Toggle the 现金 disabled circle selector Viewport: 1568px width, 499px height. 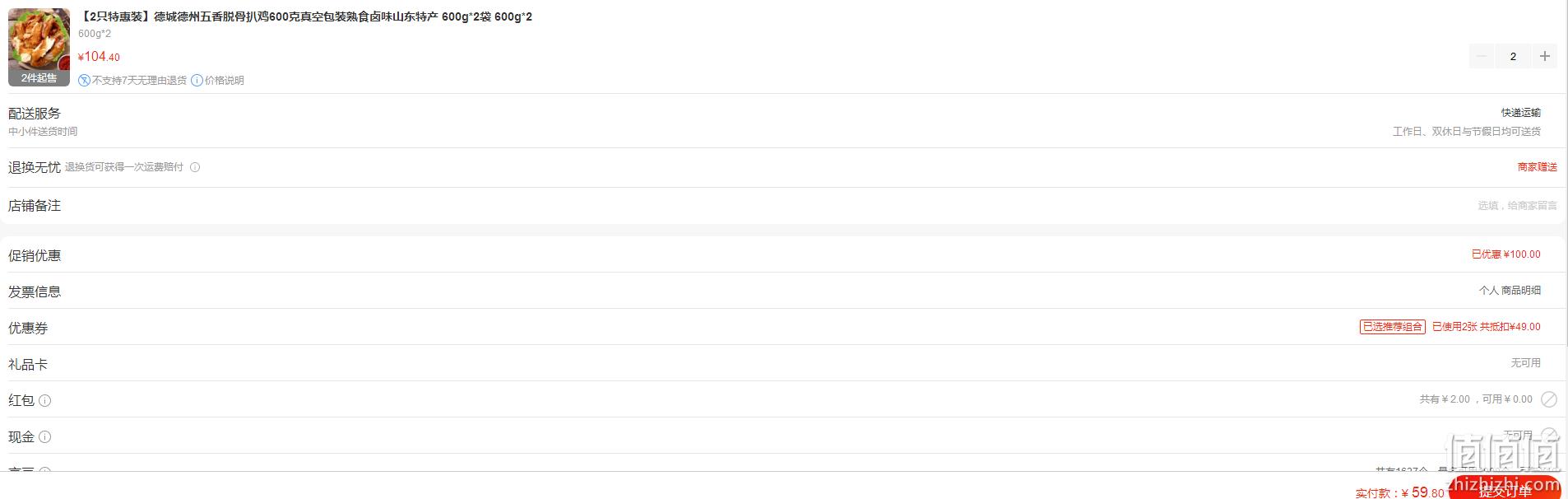[1549, 435]
